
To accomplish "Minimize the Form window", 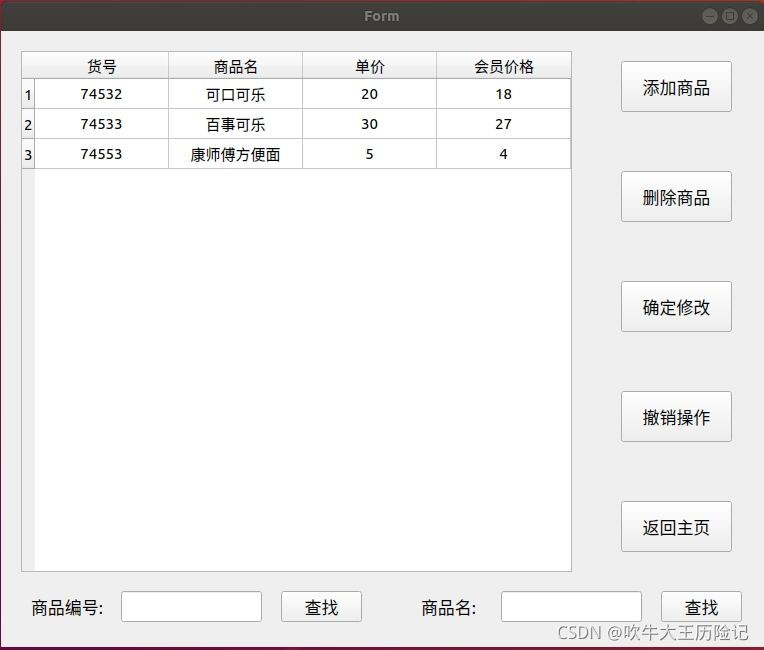I will (710, 16).
